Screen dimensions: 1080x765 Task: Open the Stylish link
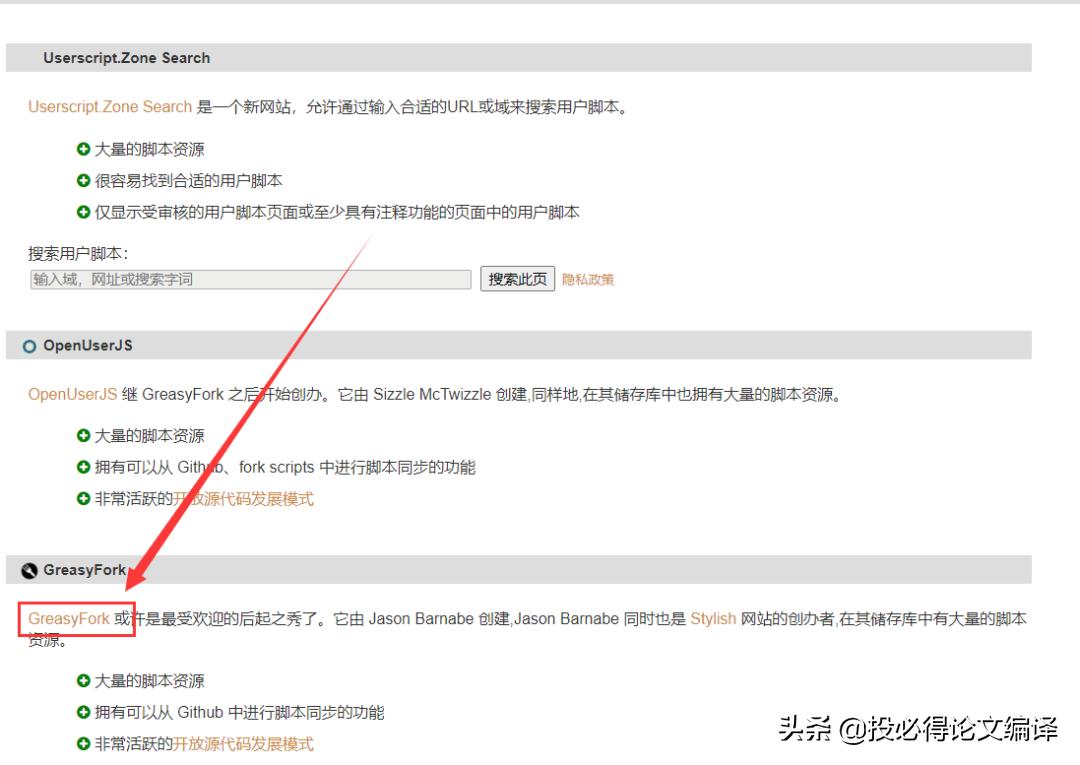coord(713,618)
